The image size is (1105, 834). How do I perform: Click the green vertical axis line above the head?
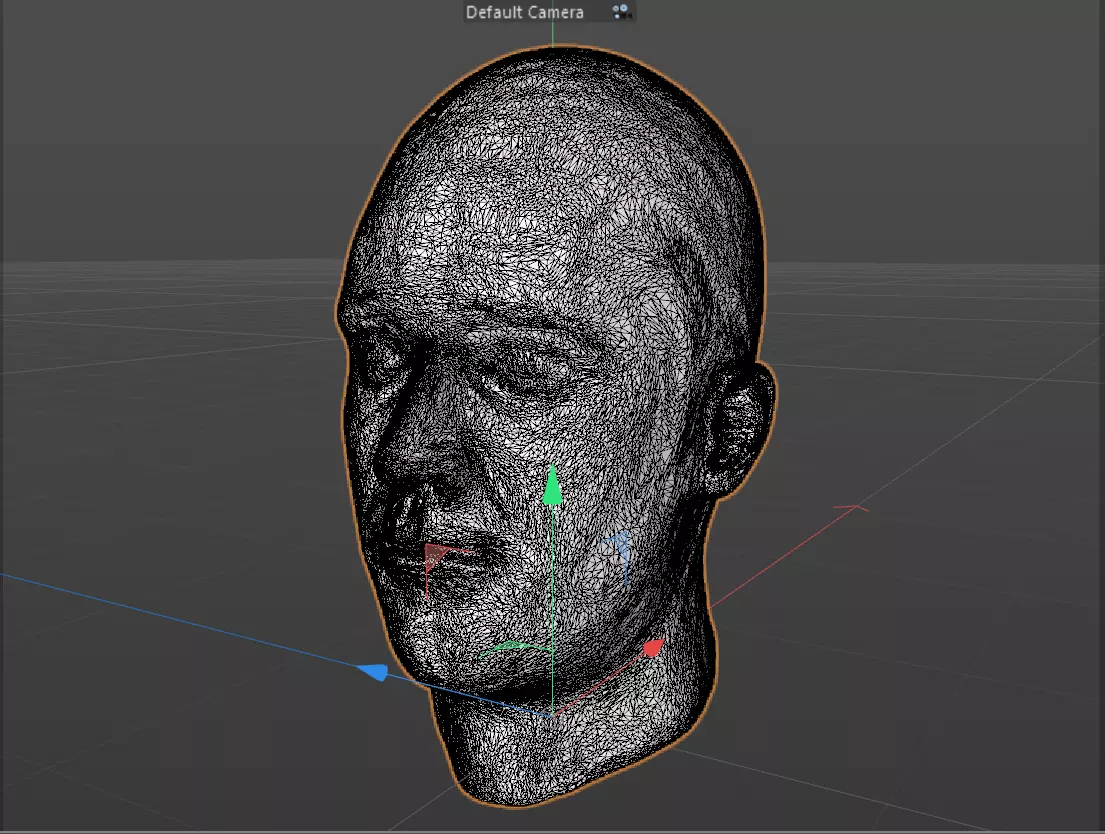pyautogui.click(x=552, y=34)
